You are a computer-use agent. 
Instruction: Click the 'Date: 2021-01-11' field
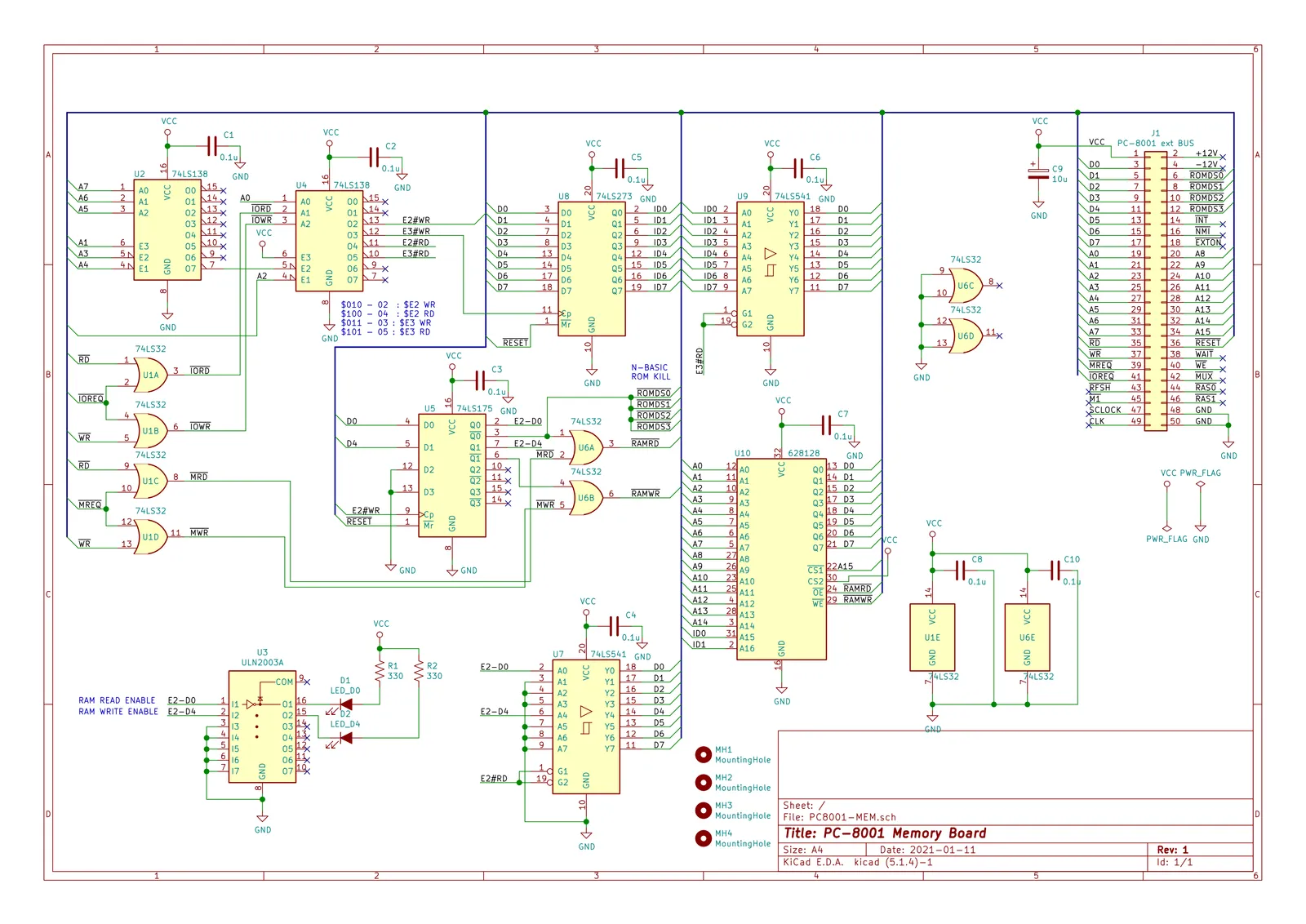pos(927,850)
